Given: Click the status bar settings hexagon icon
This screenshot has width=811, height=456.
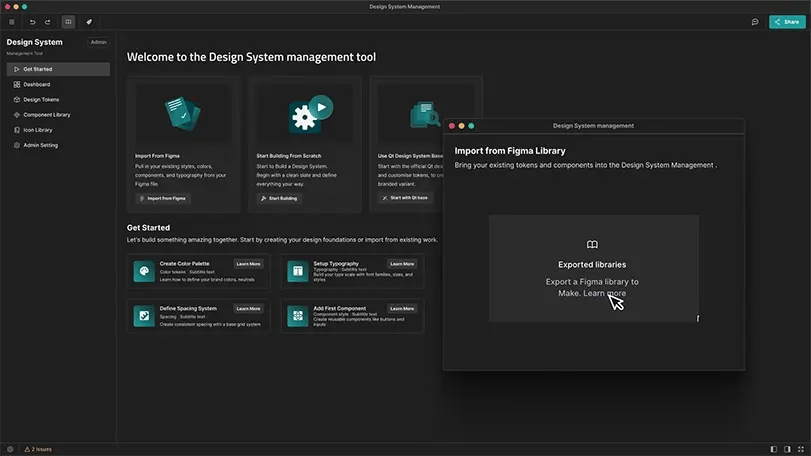Looking at the screenshot, I should [10, 449].
